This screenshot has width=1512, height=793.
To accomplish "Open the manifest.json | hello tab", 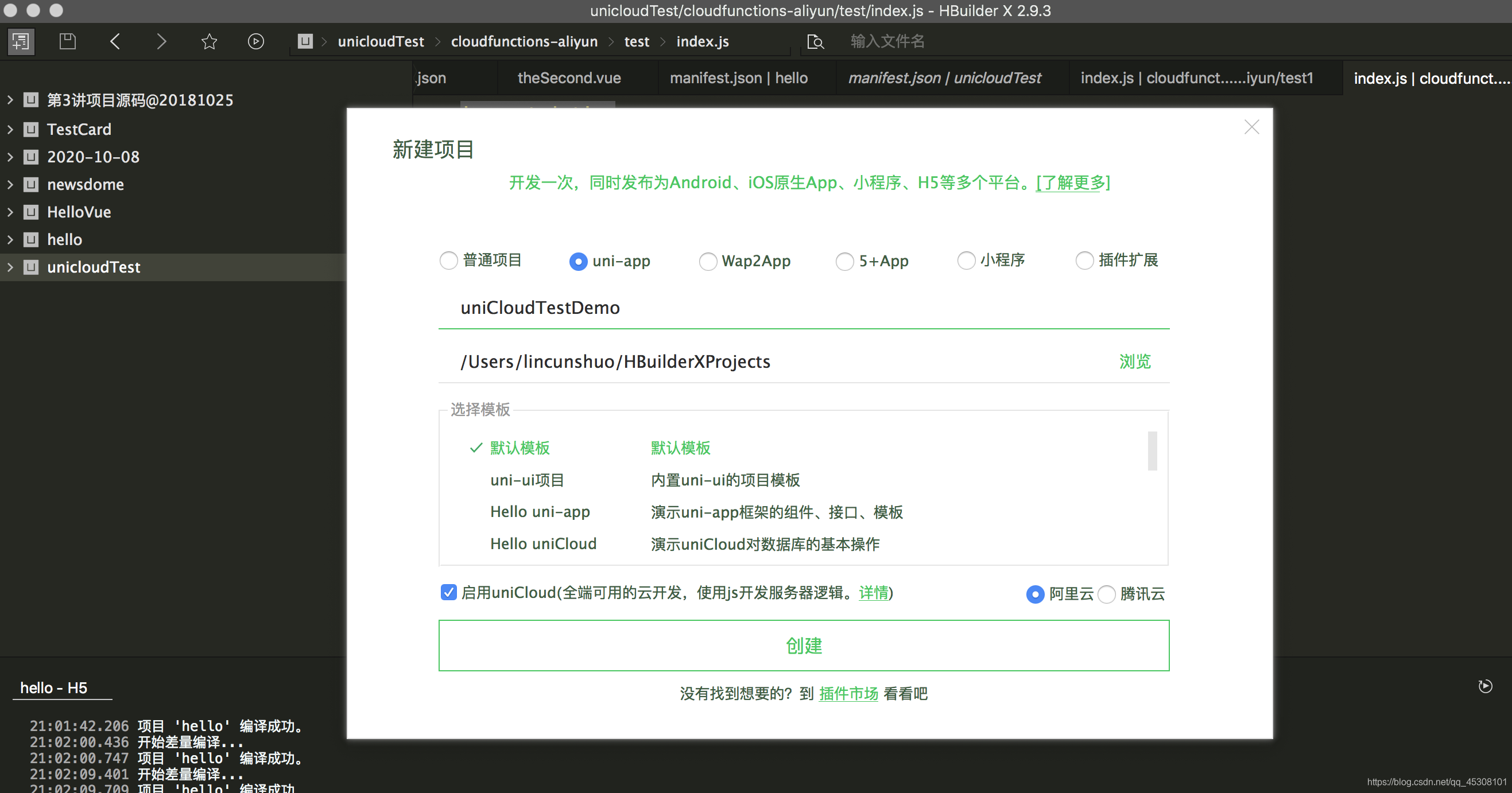I will pyautogui.click(x=738, y=77).
